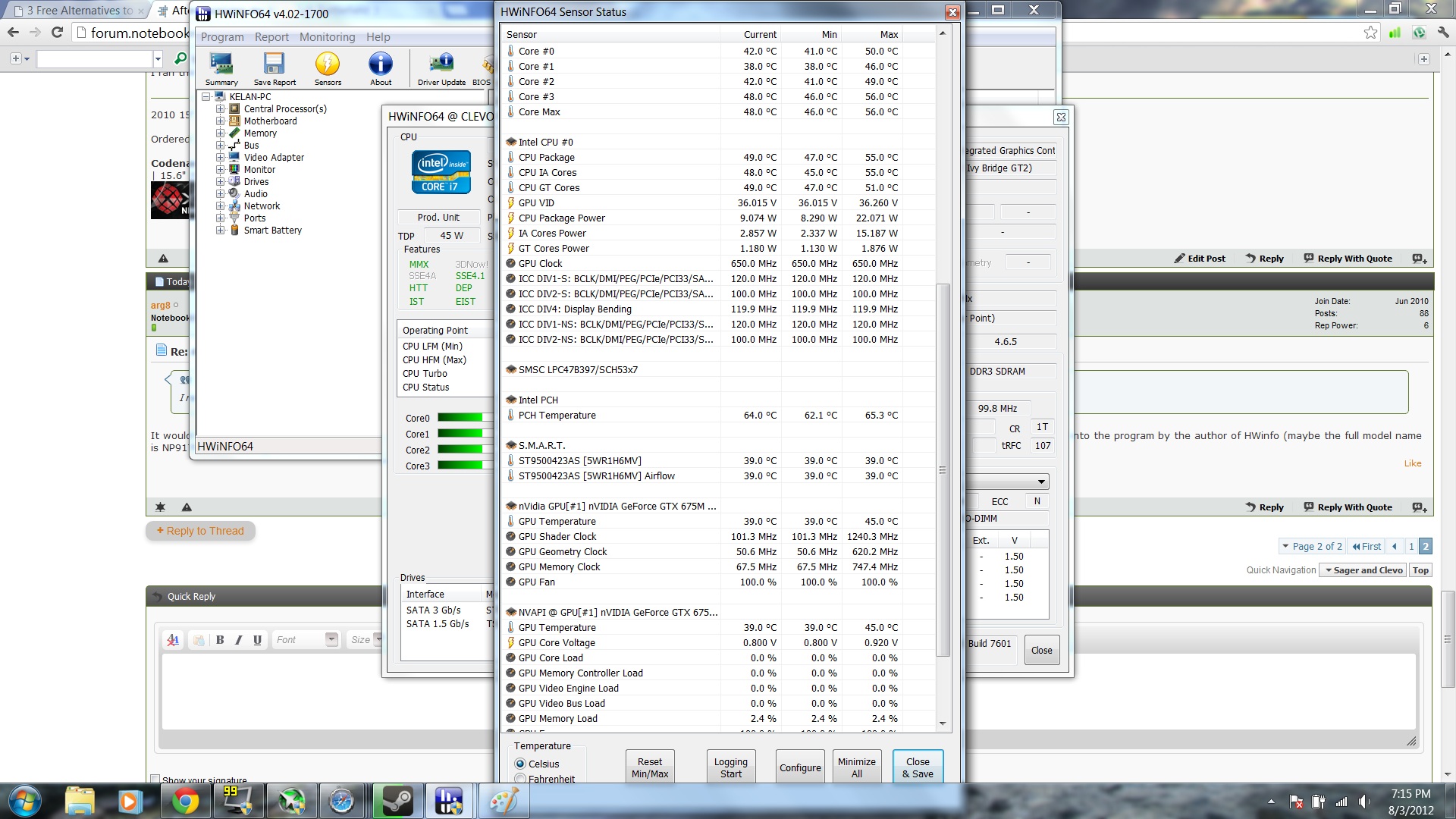Open the Program menu

click(x=222, y=37)
